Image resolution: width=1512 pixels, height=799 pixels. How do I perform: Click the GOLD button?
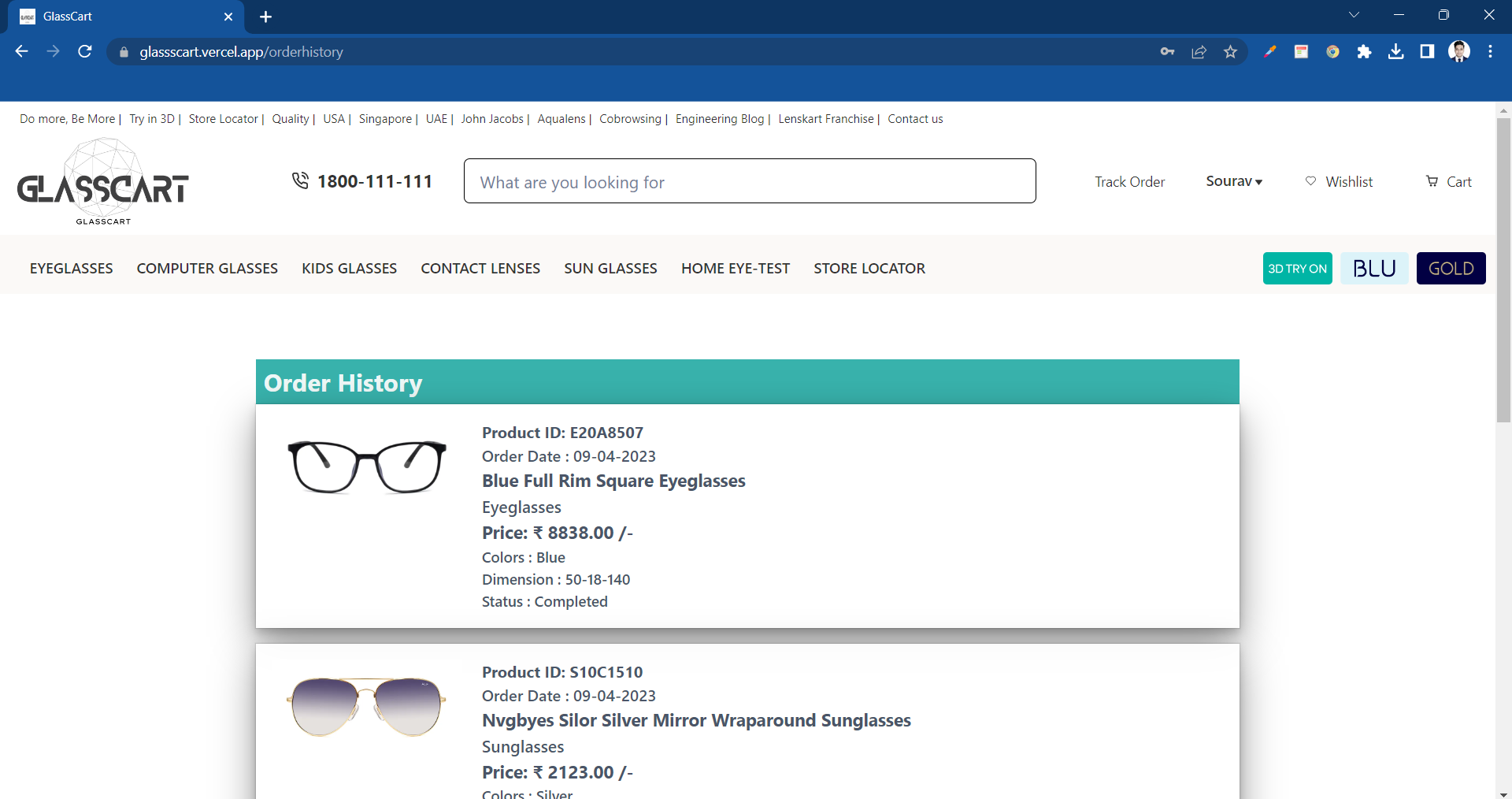(x=1451, y=269)
